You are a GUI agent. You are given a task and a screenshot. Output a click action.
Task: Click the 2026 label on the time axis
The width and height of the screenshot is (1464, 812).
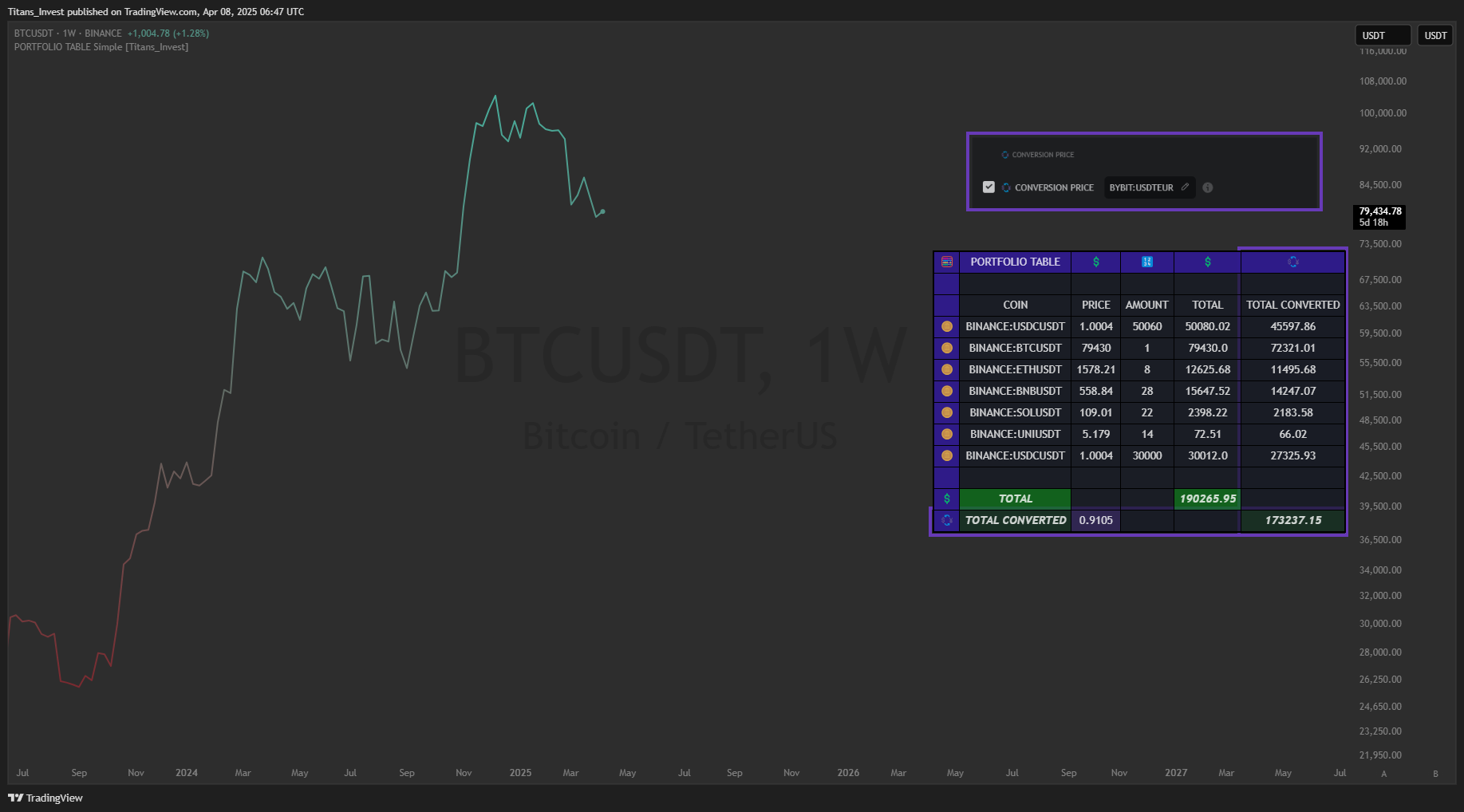[848, 773]
